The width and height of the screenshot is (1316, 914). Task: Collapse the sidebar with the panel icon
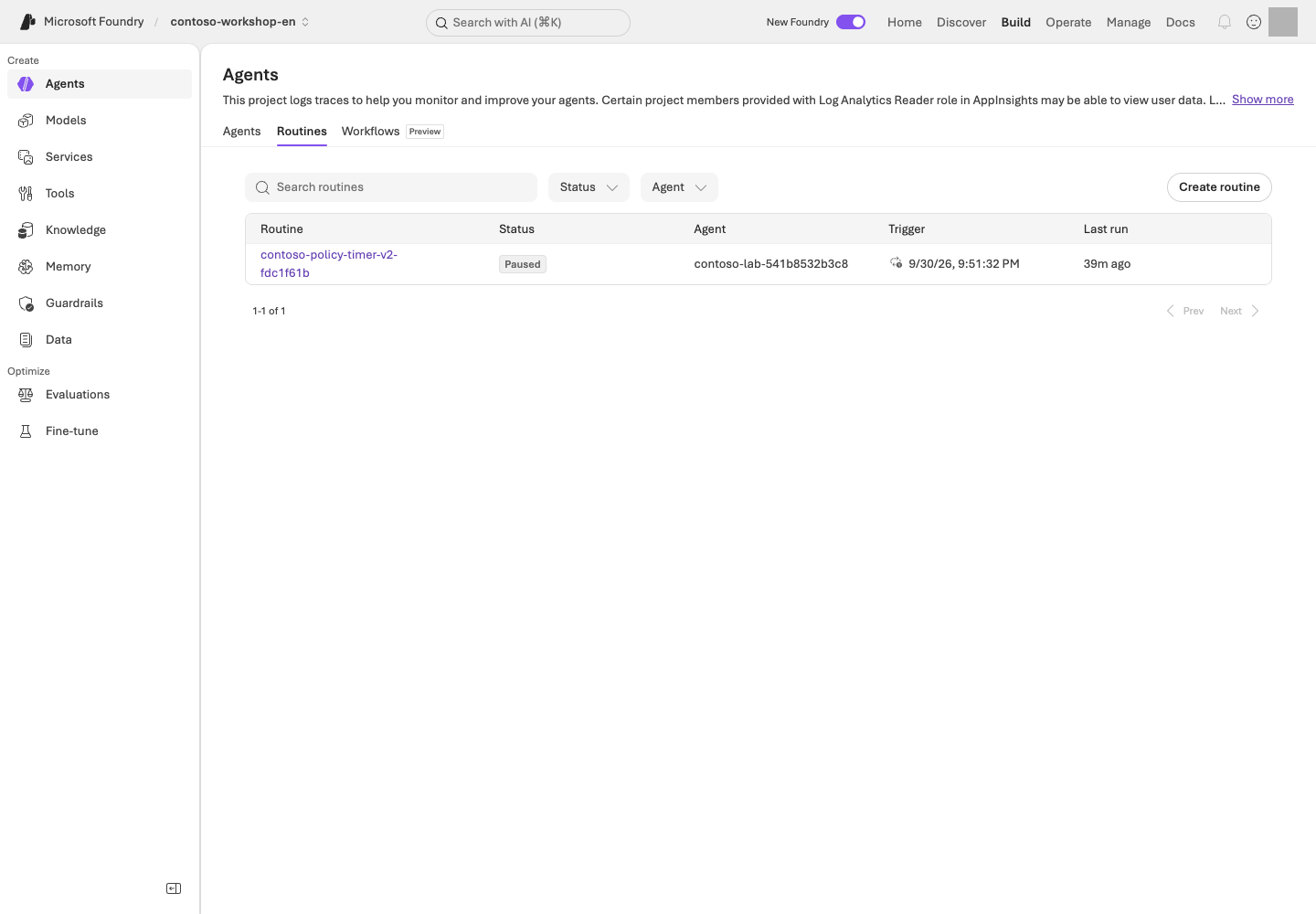[174, 888]
